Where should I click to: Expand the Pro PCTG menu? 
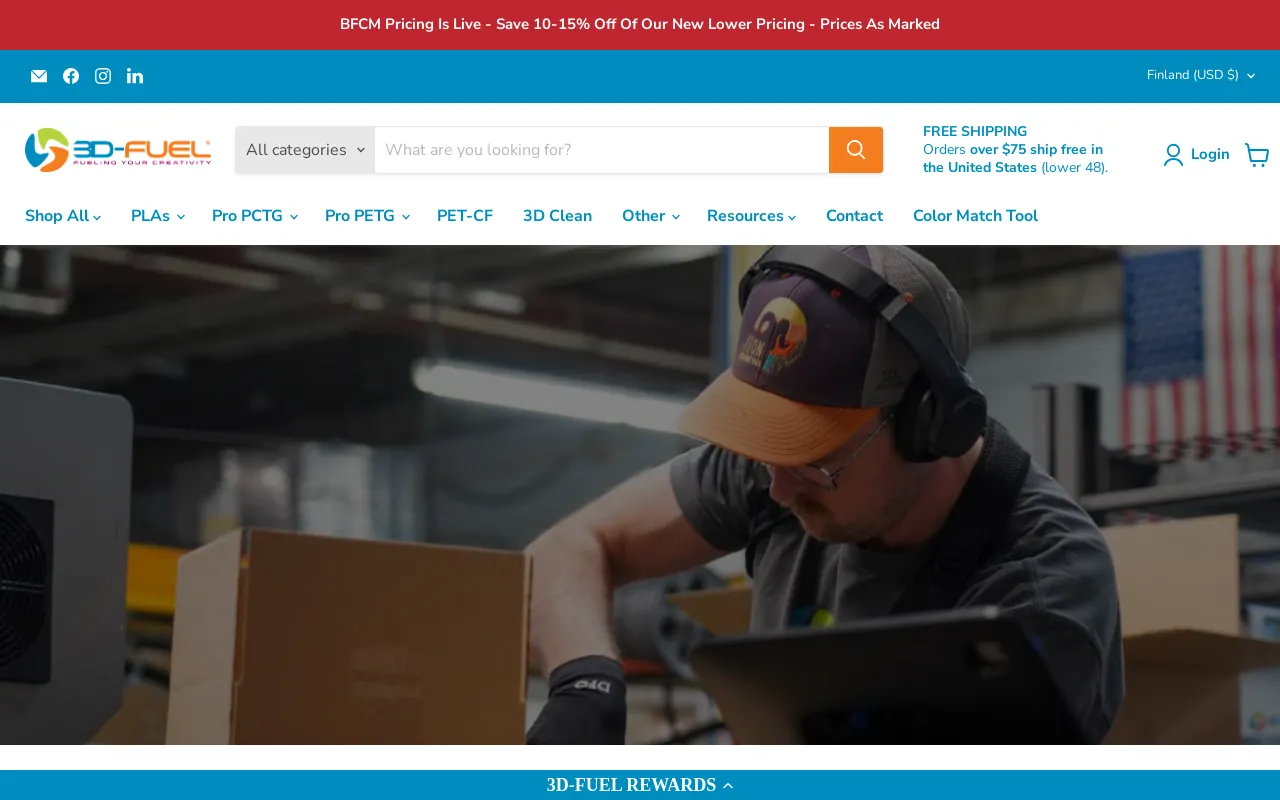[254, 216]
